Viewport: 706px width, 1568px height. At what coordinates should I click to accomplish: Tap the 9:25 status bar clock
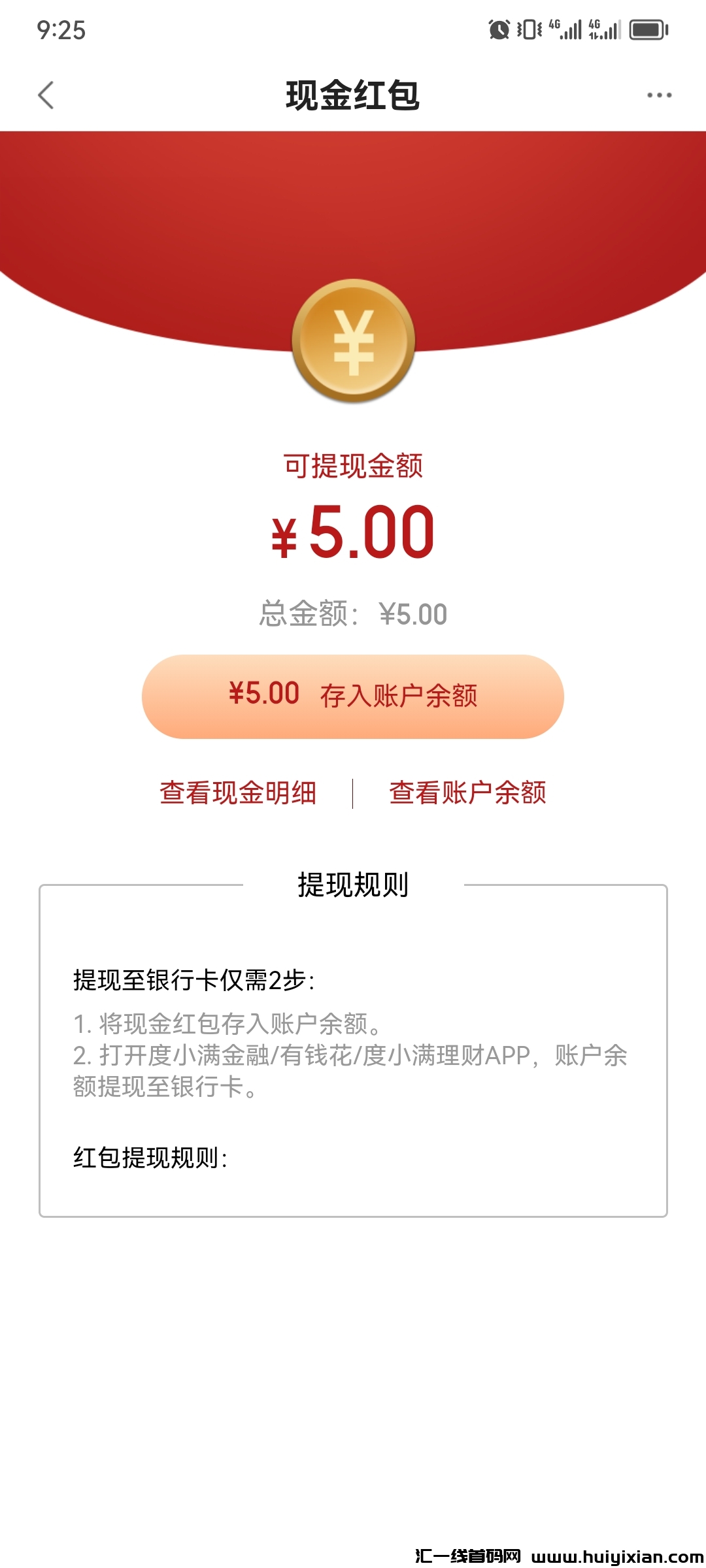pos(61,30)
